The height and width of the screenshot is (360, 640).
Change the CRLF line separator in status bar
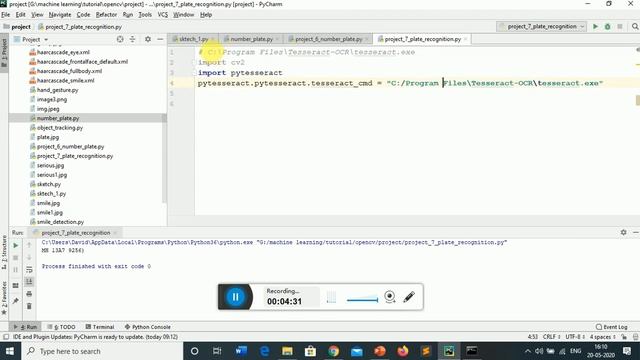click(x=552, y=337)
